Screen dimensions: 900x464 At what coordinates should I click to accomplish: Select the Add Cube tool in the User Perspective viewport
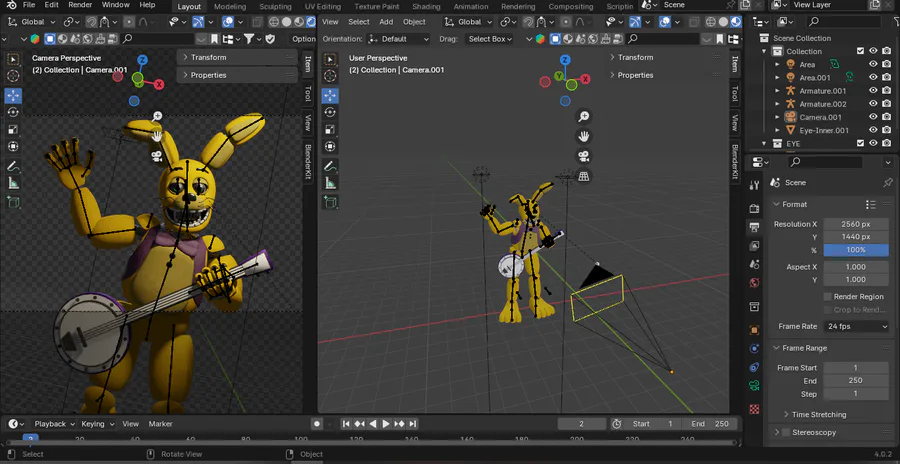coord(330,202)
